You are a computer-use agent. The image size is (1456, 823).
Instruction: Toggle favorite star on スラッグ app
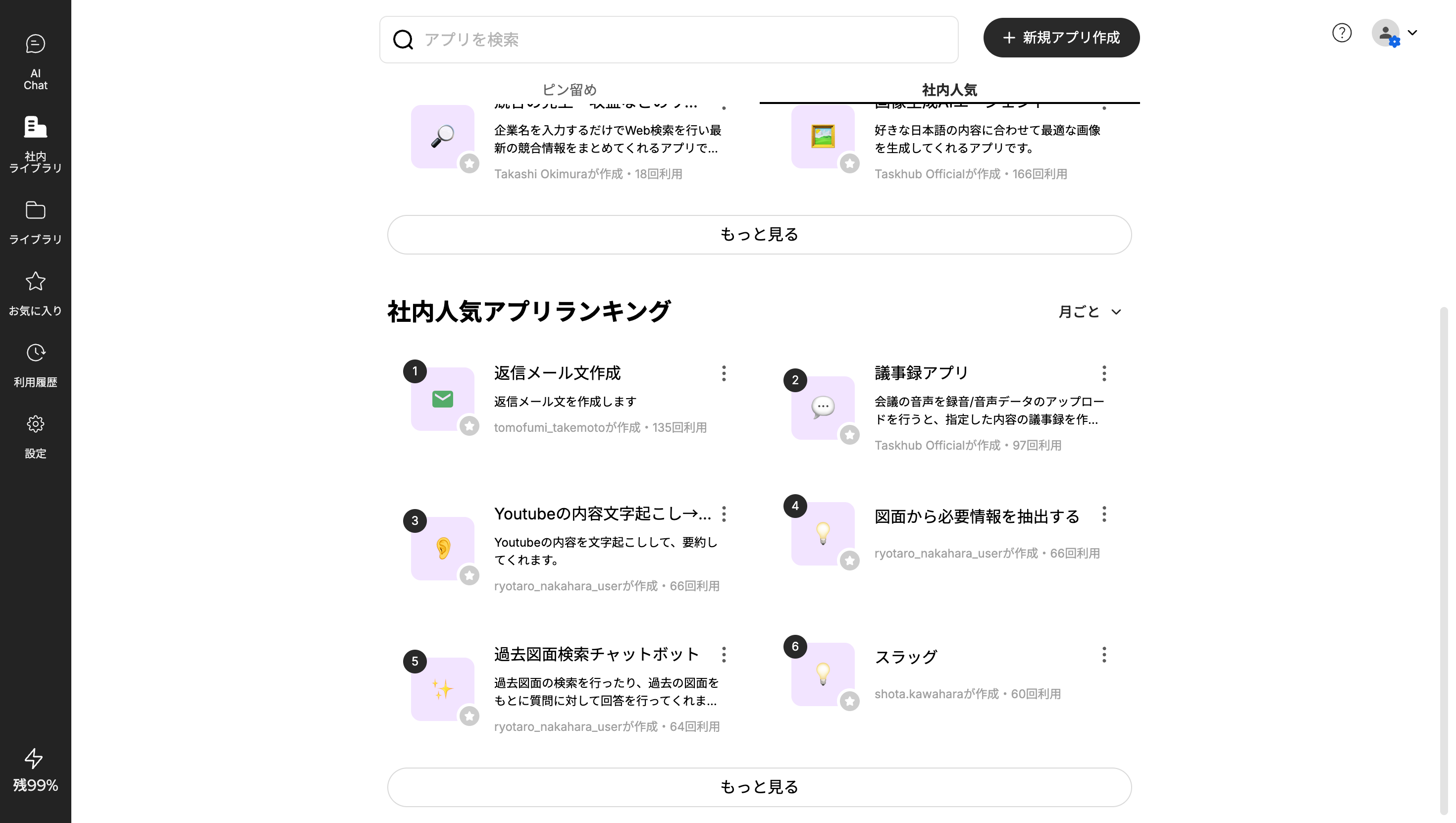pyautogui.click(x=849, y=702)
